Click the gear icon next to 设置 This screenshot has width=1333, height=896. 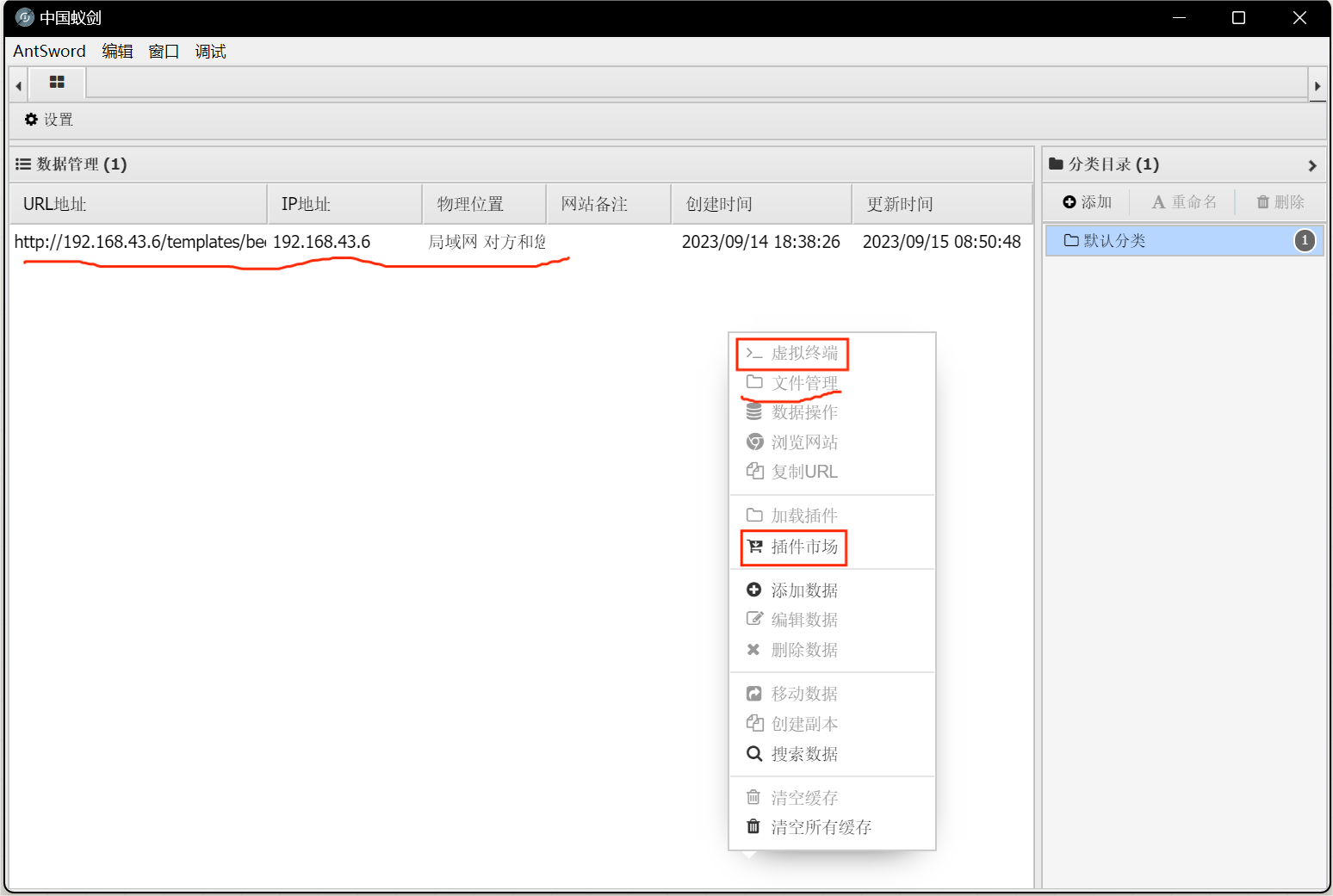coord(31,120)
